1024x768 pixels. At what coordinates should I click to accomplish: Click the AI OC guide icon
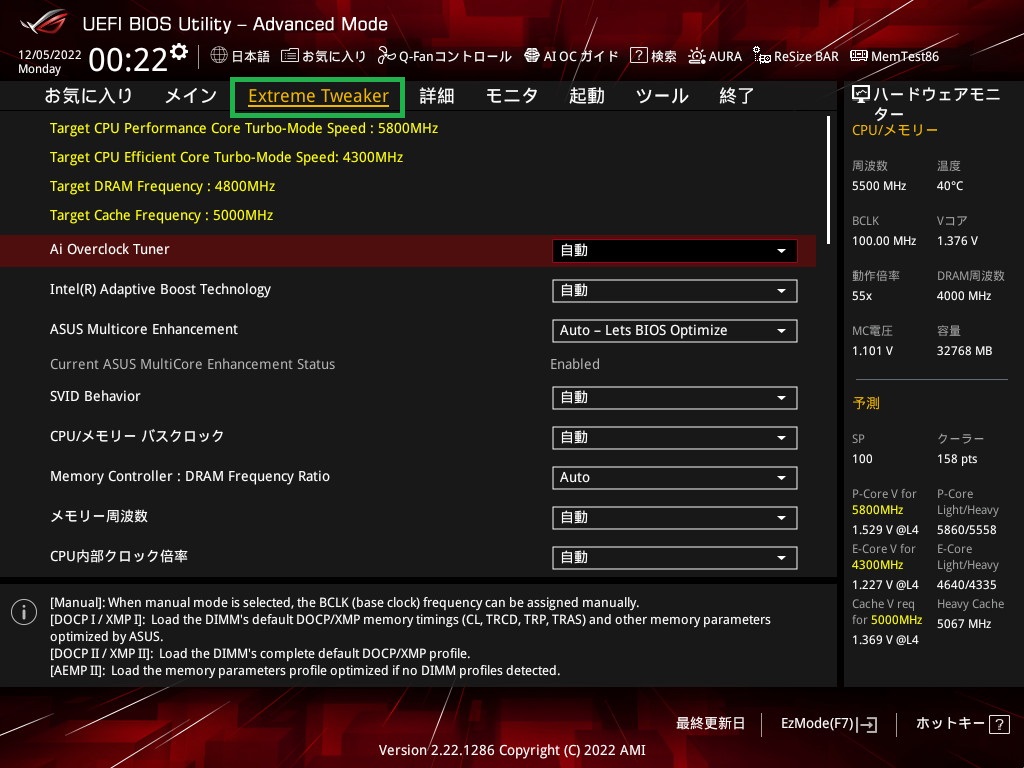(532, 56)
